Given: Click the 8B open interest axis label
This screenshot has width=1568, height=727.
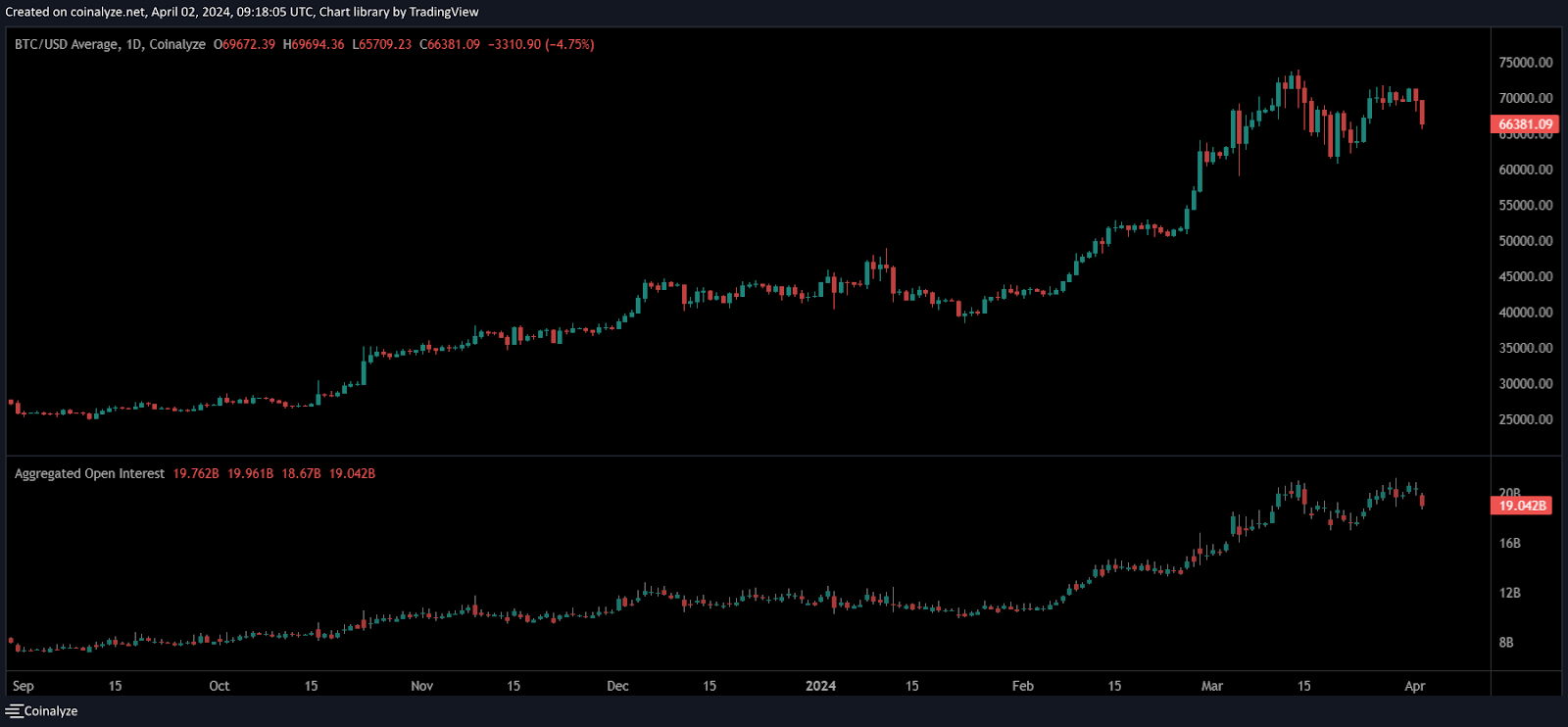Looking at the screenshot, I should (x=1506, y=643).
